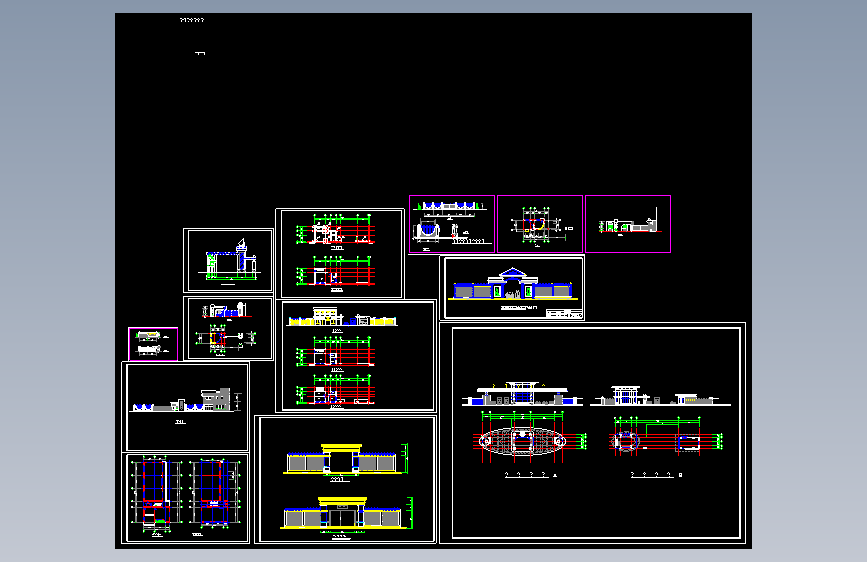Open the sheet with two stacked red-grid plans
Viewport: 867px width, 562px height.
340,253
